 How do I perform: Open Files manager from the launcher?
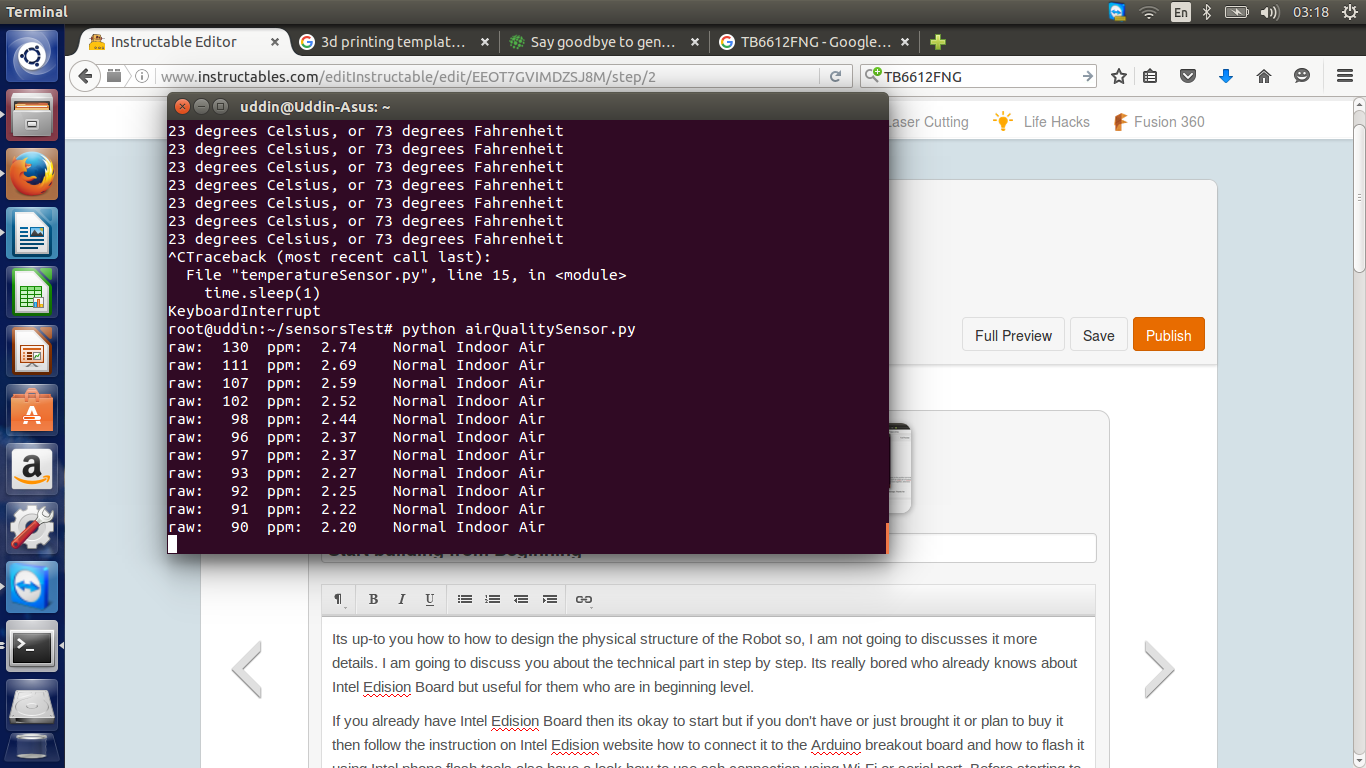(32, 115)
